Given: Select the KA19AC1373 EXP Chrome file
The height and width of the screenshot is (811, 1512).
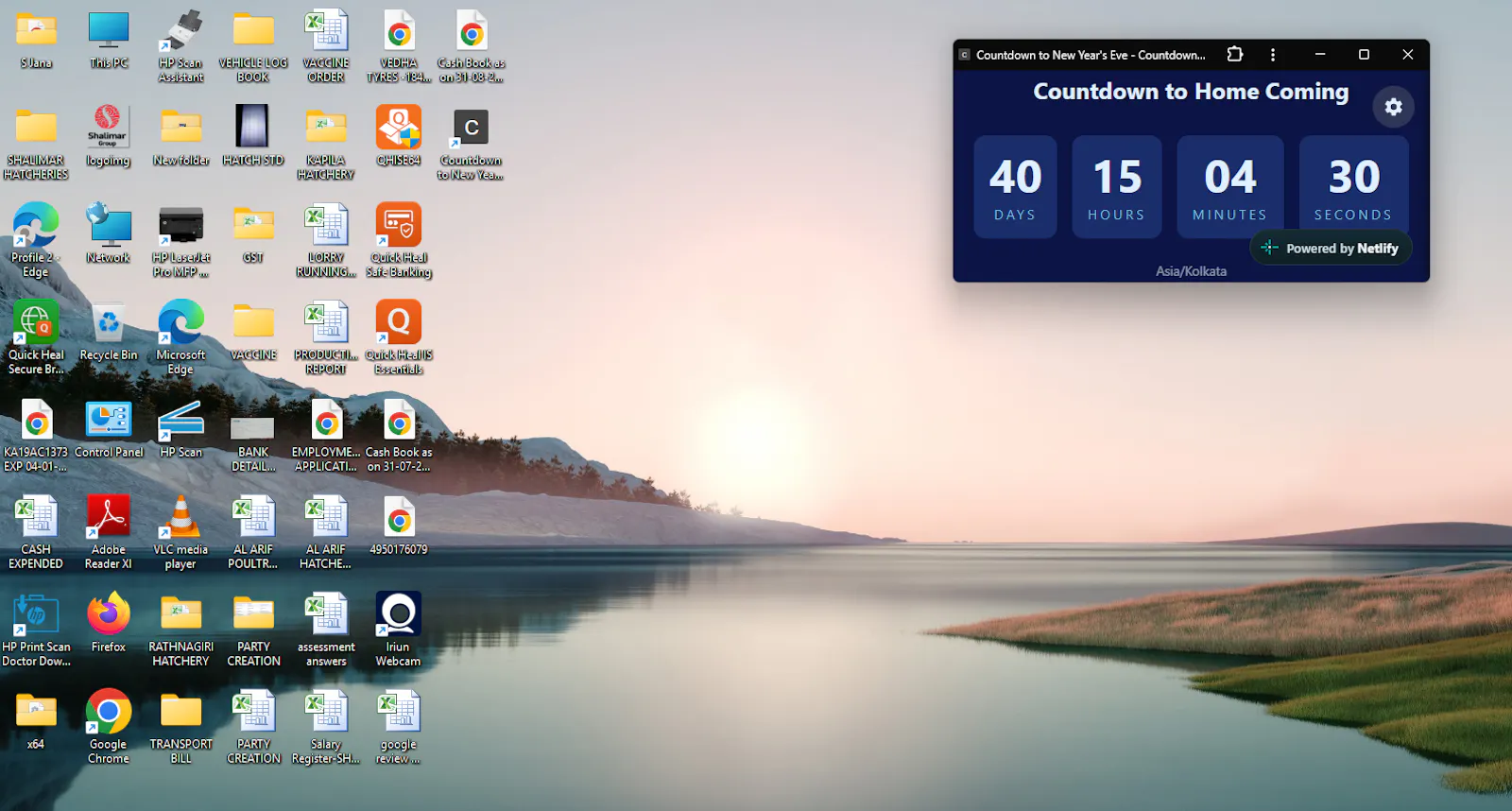Looking at the screenshot, I should pyautogui.click(x=36, y=437).
